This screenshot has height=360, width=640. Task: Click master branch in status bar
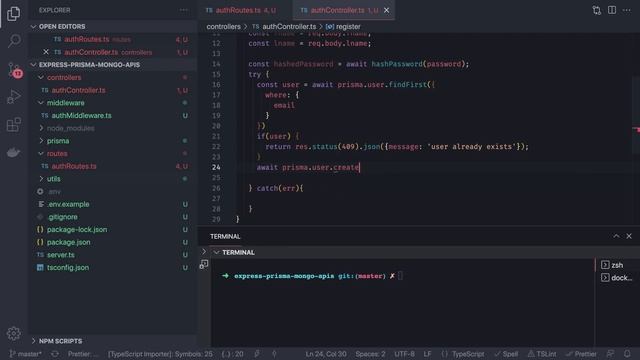25,354
